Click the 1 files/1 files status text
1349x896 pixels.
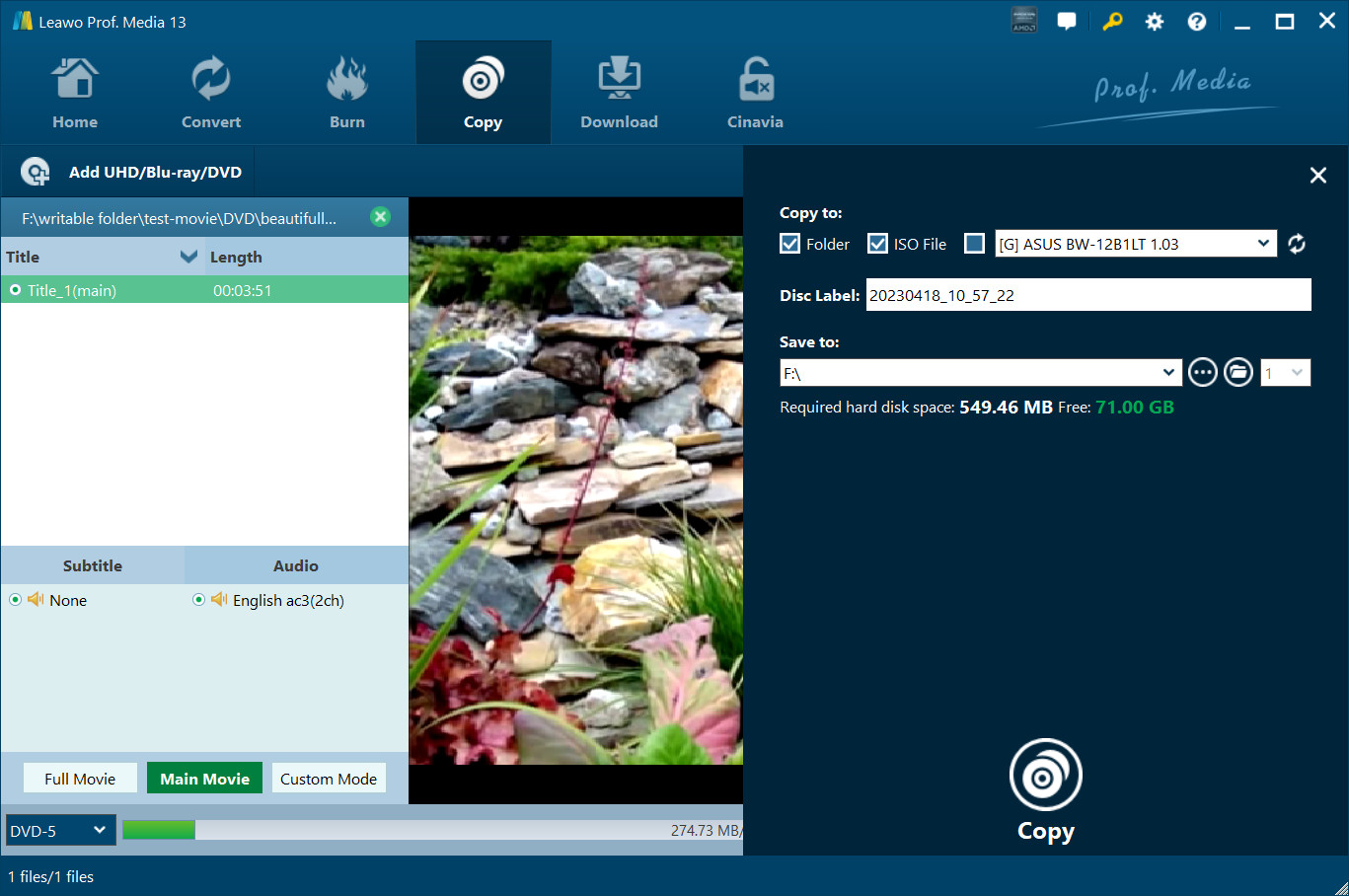point(51,876)
